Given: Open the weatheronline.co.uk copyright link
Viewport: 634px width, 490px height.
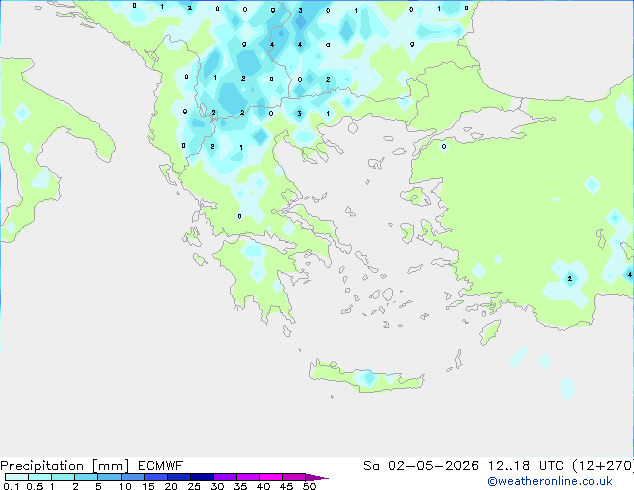Looking at the screenshot, I should [x=550, y=481].
